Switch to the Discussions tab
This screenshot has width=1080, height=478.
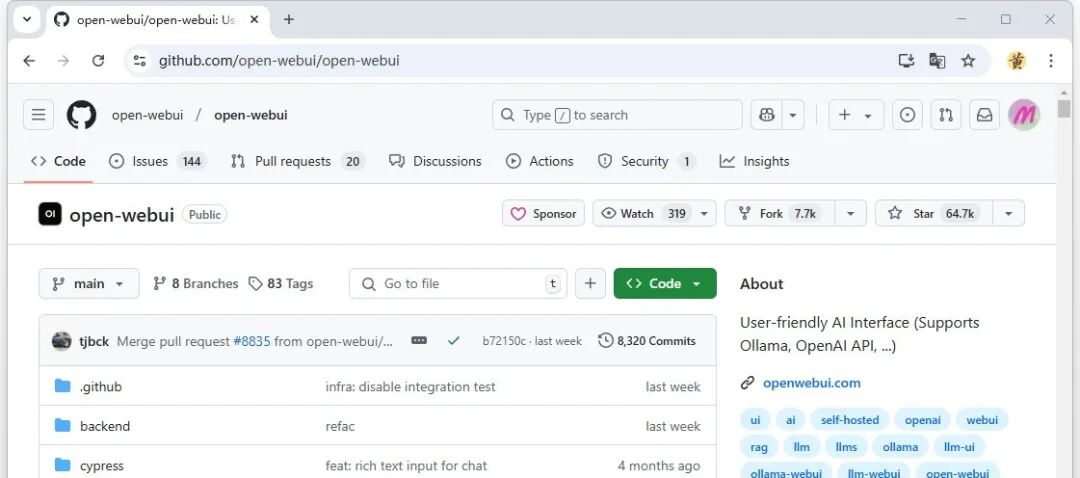point(435,161)
